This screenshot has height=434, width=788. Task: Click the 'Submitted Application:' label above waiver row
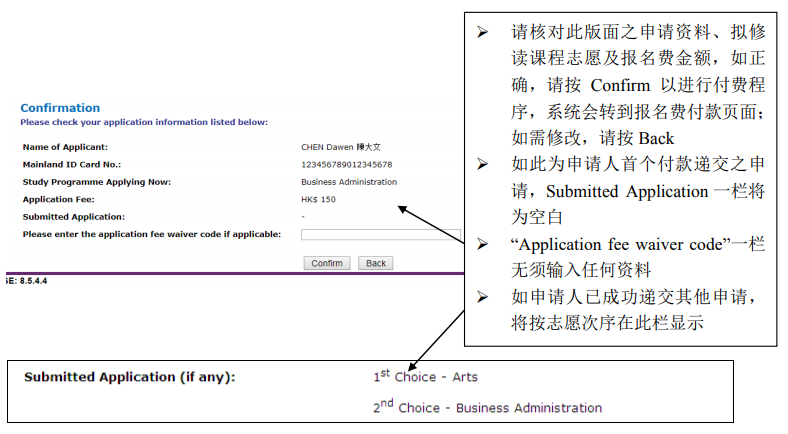tap(73, 216)
